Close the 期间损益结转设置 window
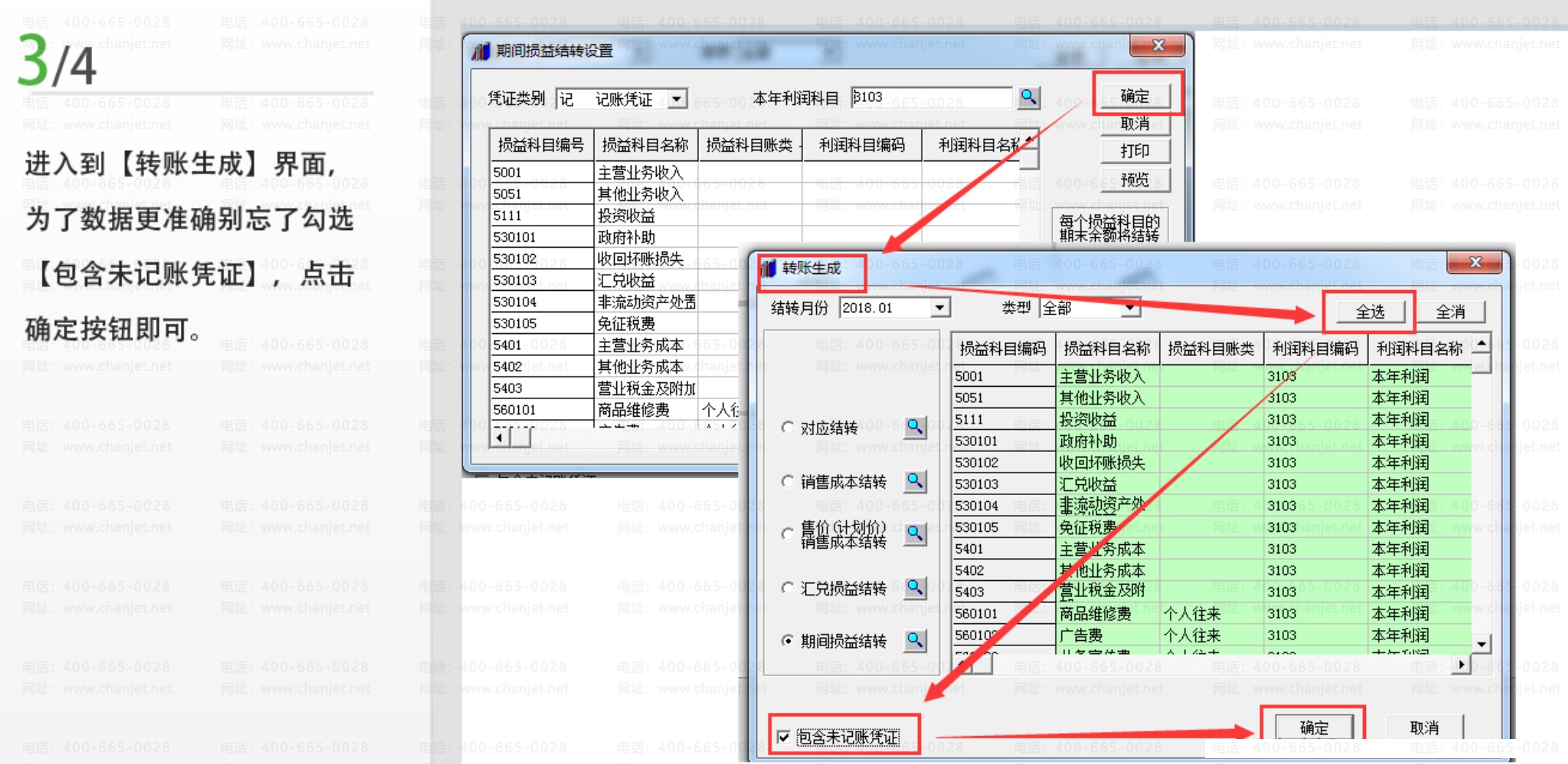This screenshot has height=764, width=1568. pyautogui.click(x=1157, y=45)
